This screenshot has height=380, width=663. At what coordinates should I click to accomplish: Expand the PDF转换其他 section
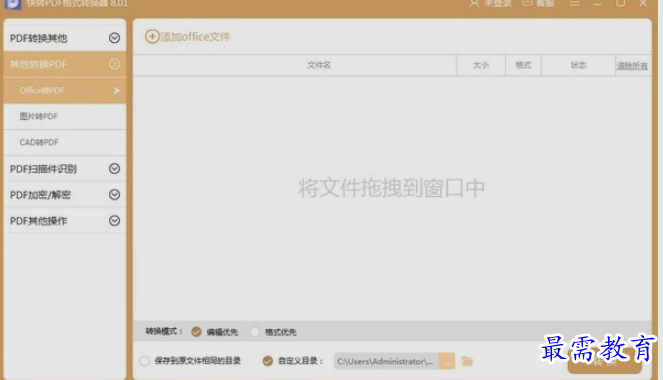click(65, 38)
